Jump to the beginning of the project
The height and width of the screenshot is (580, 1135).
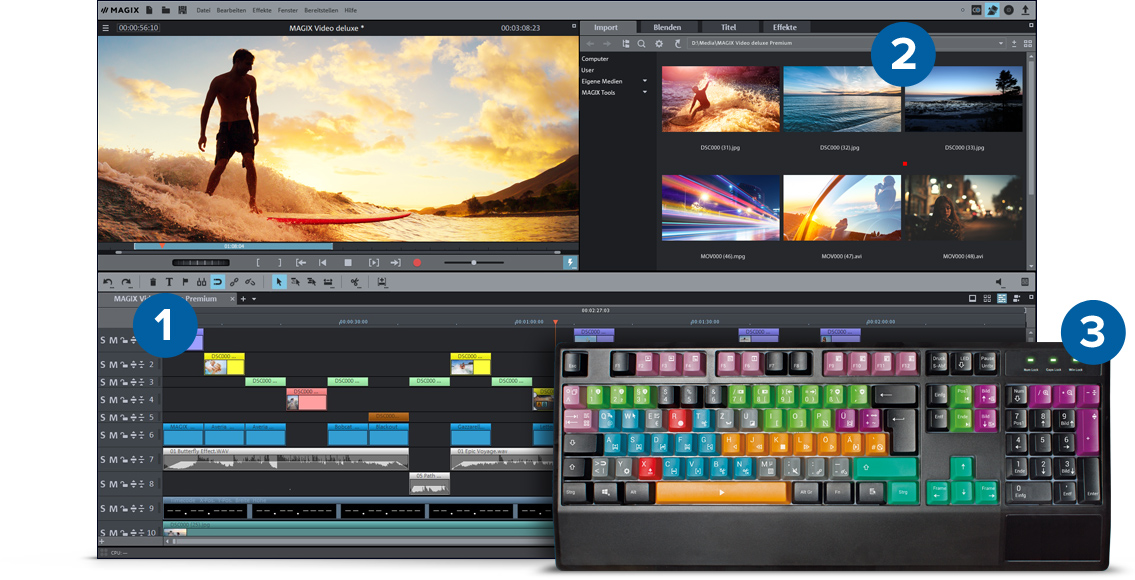[x=323, y=263]
